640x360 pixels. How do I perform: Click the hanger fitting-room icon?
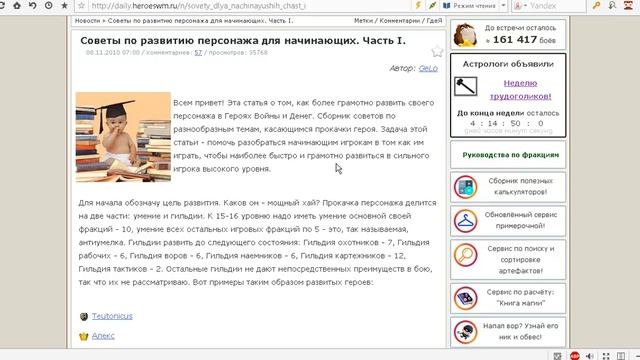click(465, 221)
